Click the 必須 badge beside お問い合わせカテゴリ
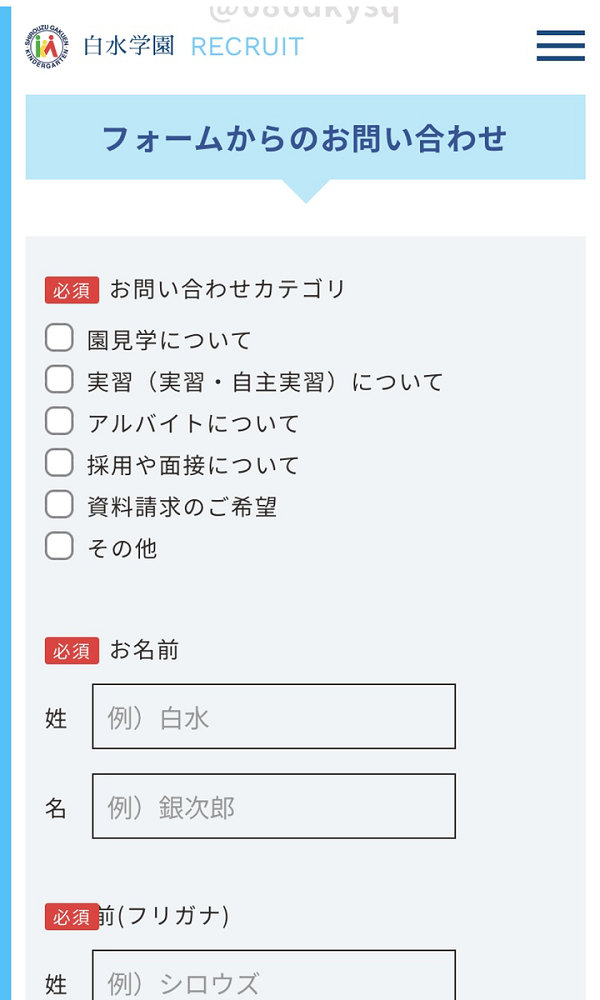Screen dimensions: 600x1000 tap(72, 290)
